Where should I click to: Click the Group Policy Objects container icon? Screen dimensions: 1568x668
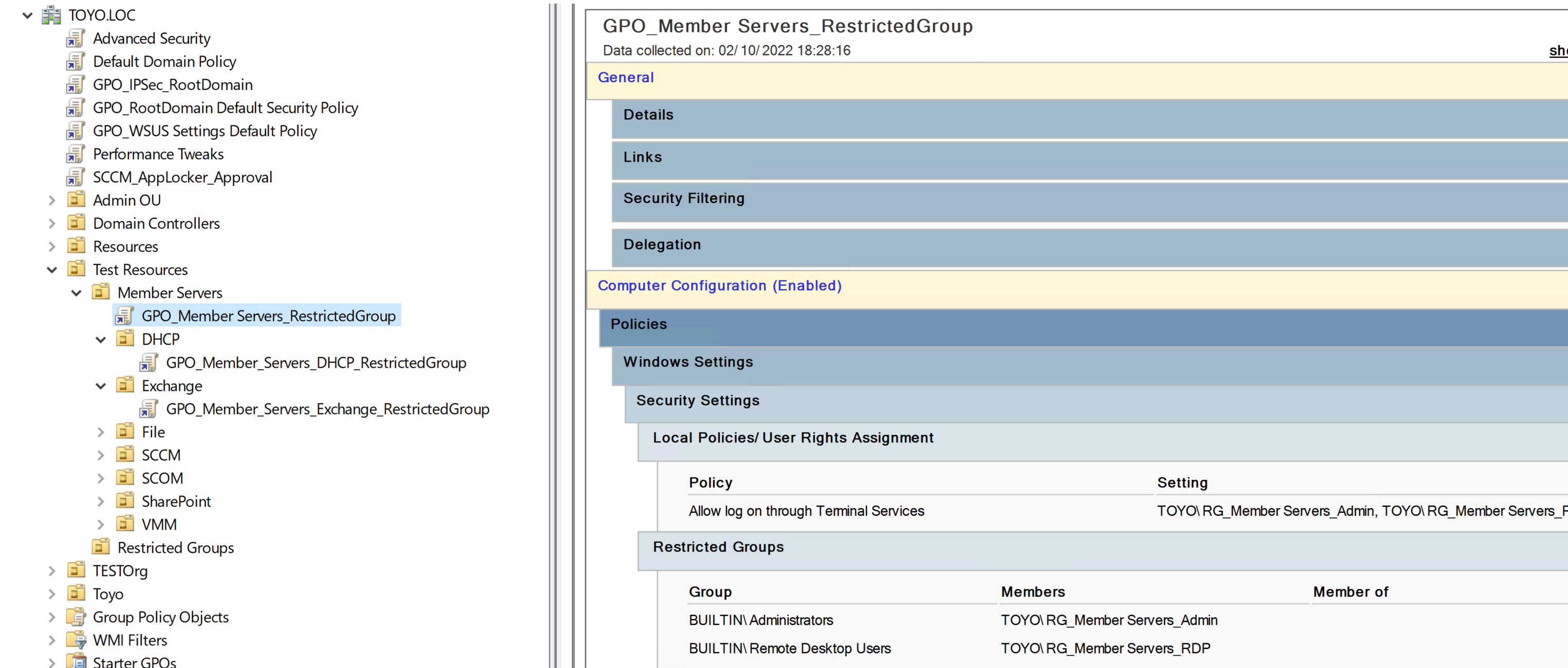click(77, 617)
